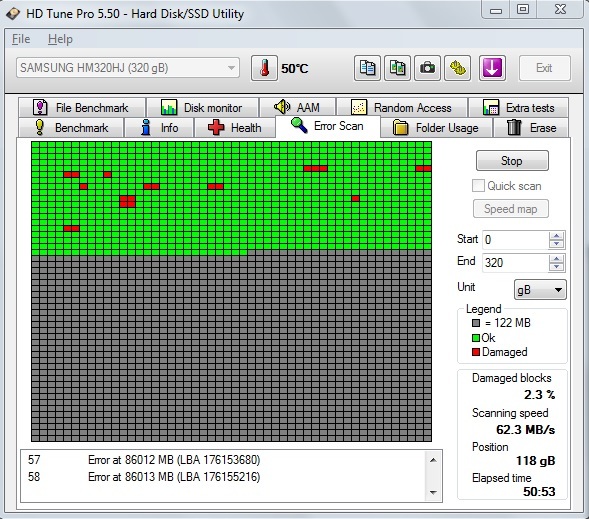589x519 pixels.
Task: Switch to the File Benchmark tab
Action: coord(82,108)
